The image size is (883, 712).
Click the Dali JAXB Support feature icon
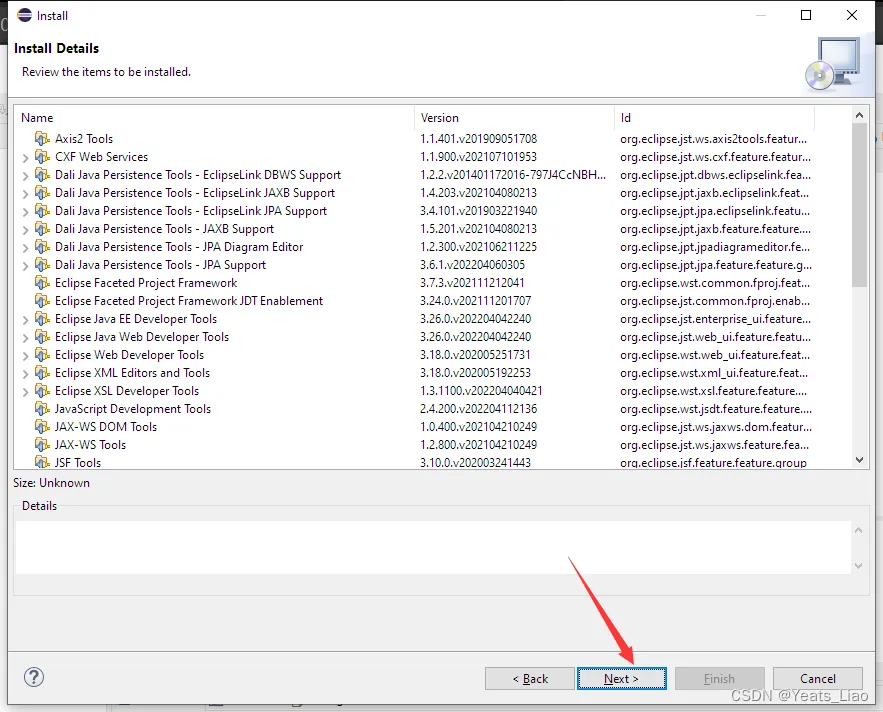pyautogui.click(x=42, y=229)
